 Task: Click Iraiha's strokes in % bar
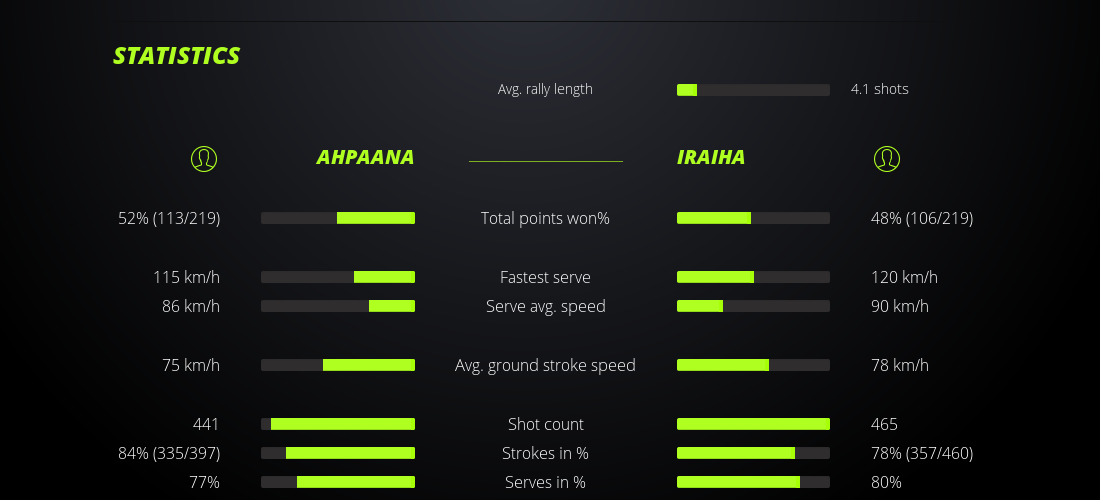tap(753, 453)
